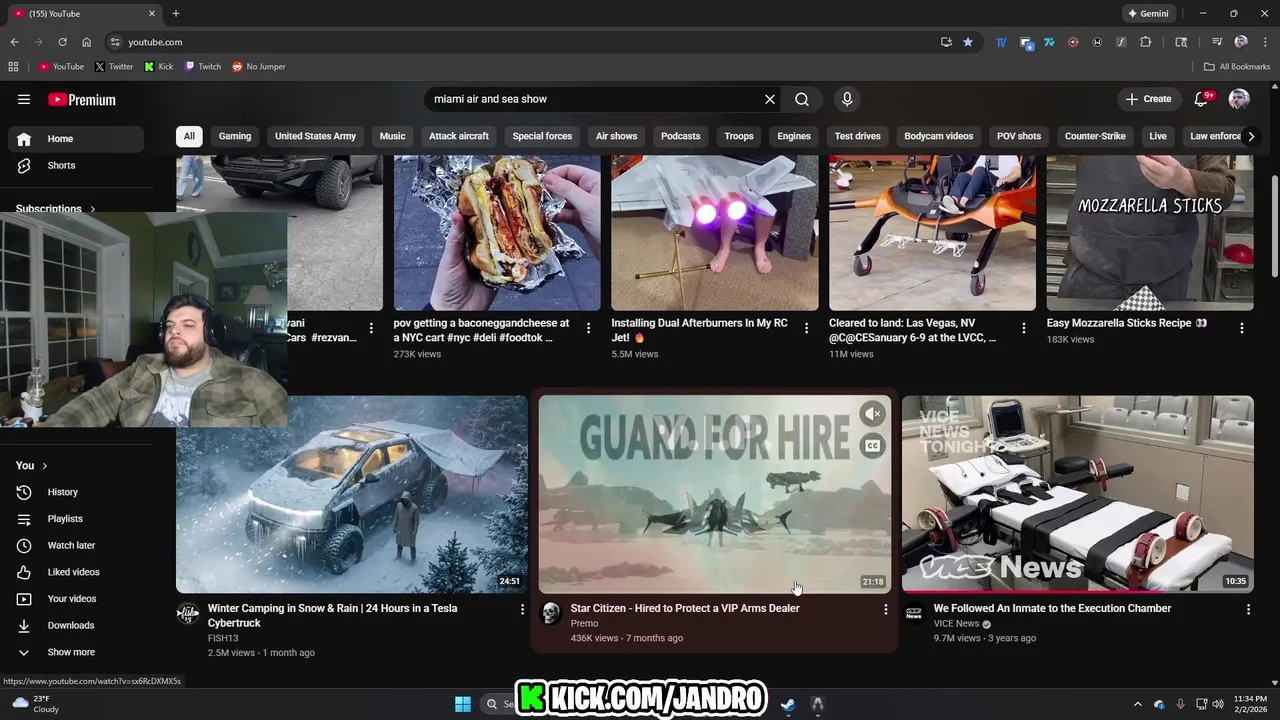Select the All filter chip

(x=189, y=136)
